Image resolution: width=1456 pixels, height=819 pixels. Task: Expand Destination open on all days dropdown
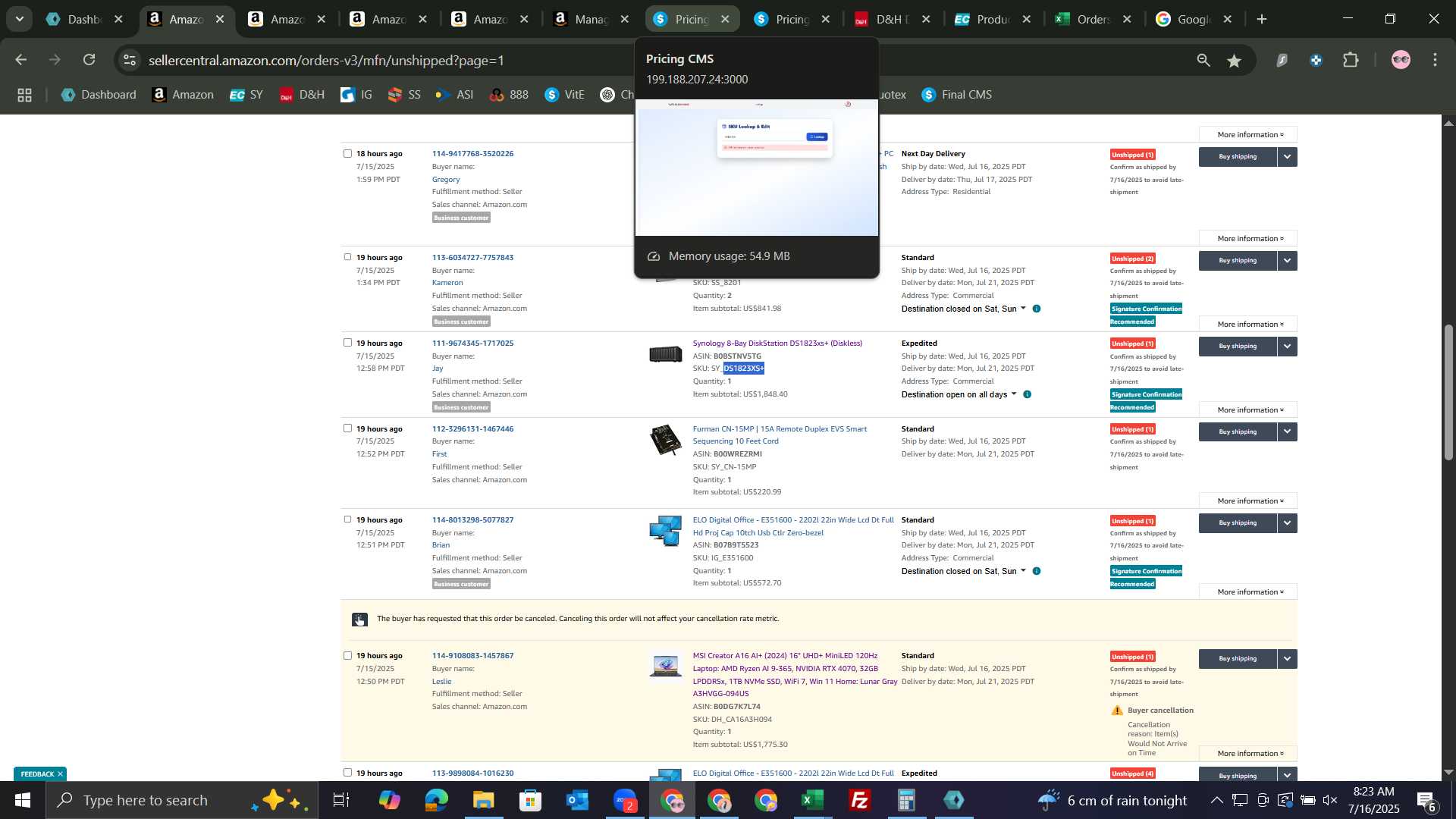coord(959,394)
